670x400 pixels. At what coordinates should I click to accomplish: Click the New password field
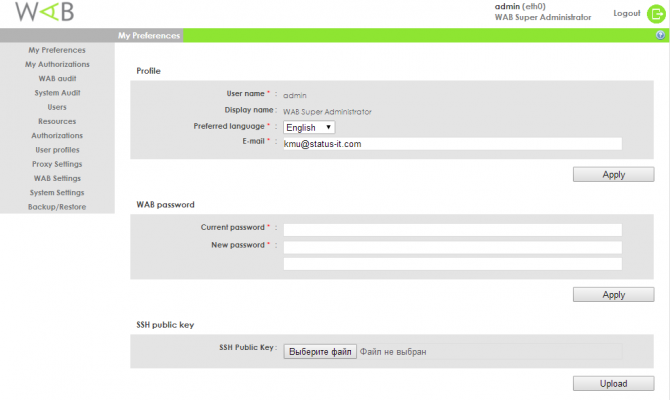(x=453, y=247)
